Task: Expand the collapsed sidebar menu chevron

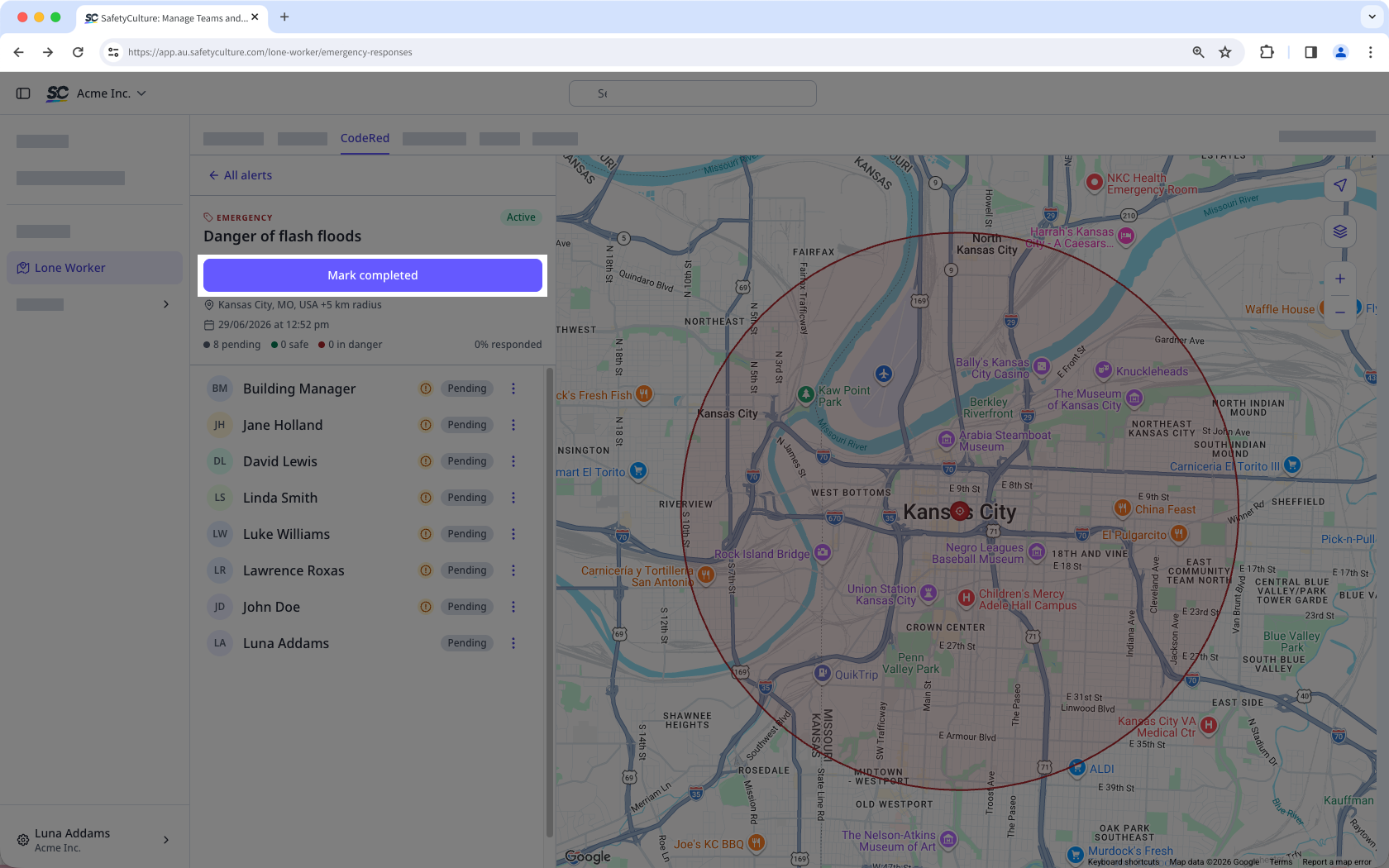Action: point(166,304)
